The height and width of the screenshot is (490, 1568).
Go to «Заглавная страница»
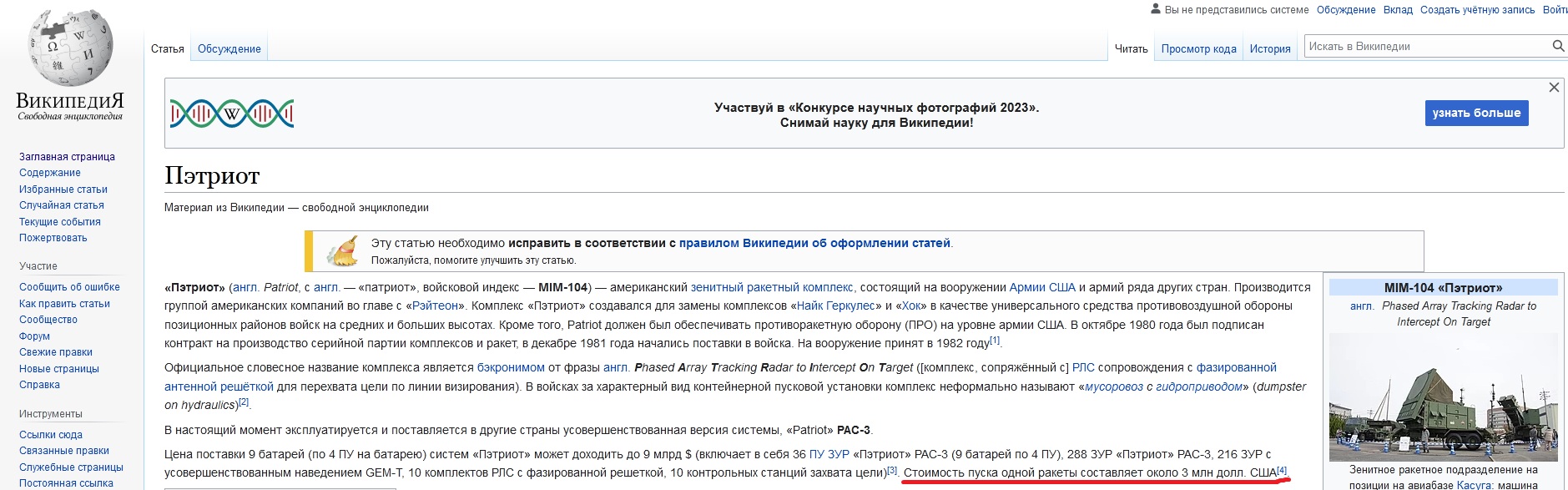coord(67,157)
